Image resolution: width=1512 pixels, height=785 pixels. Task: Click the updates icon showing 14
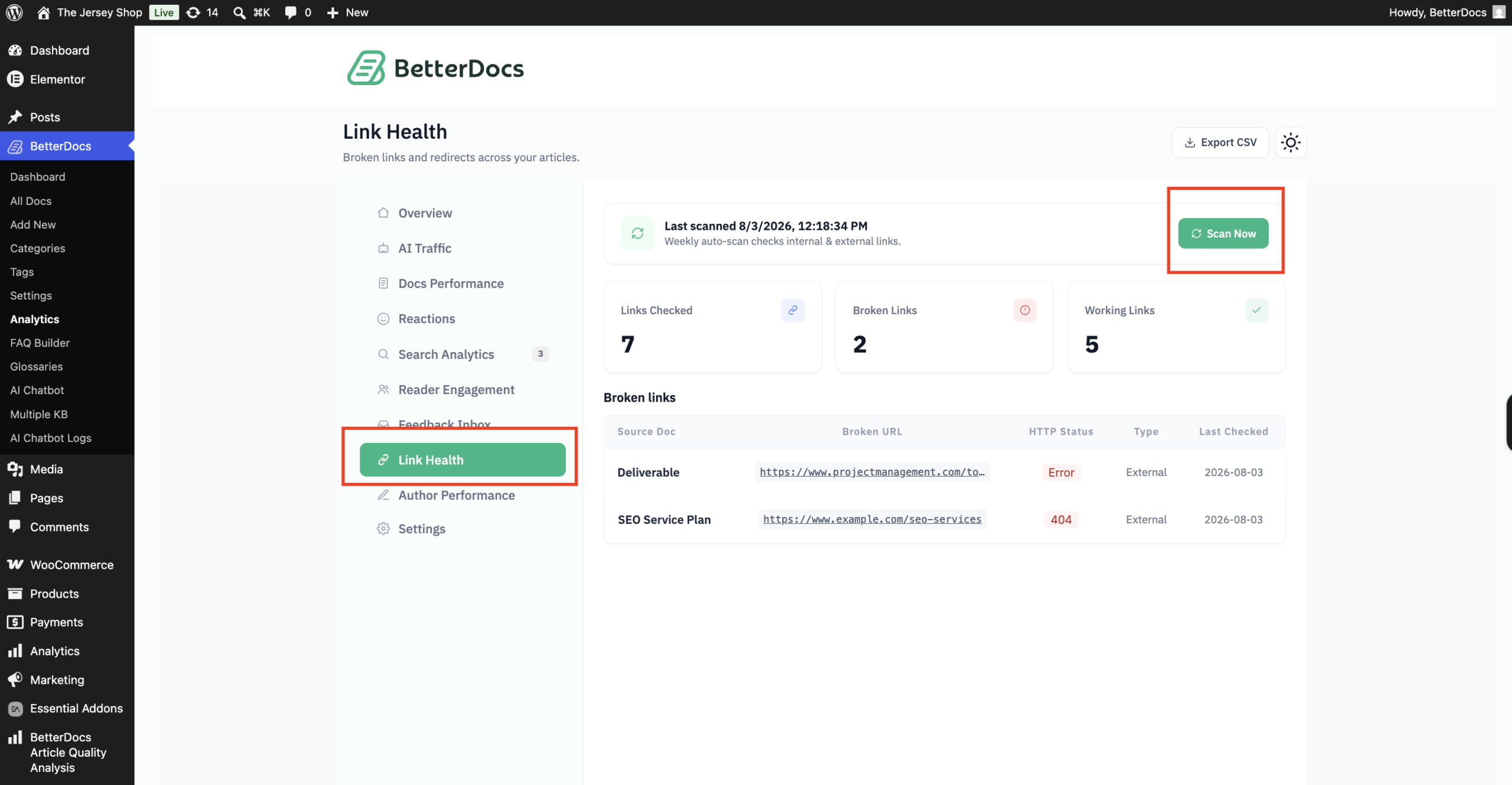point(202,12)
